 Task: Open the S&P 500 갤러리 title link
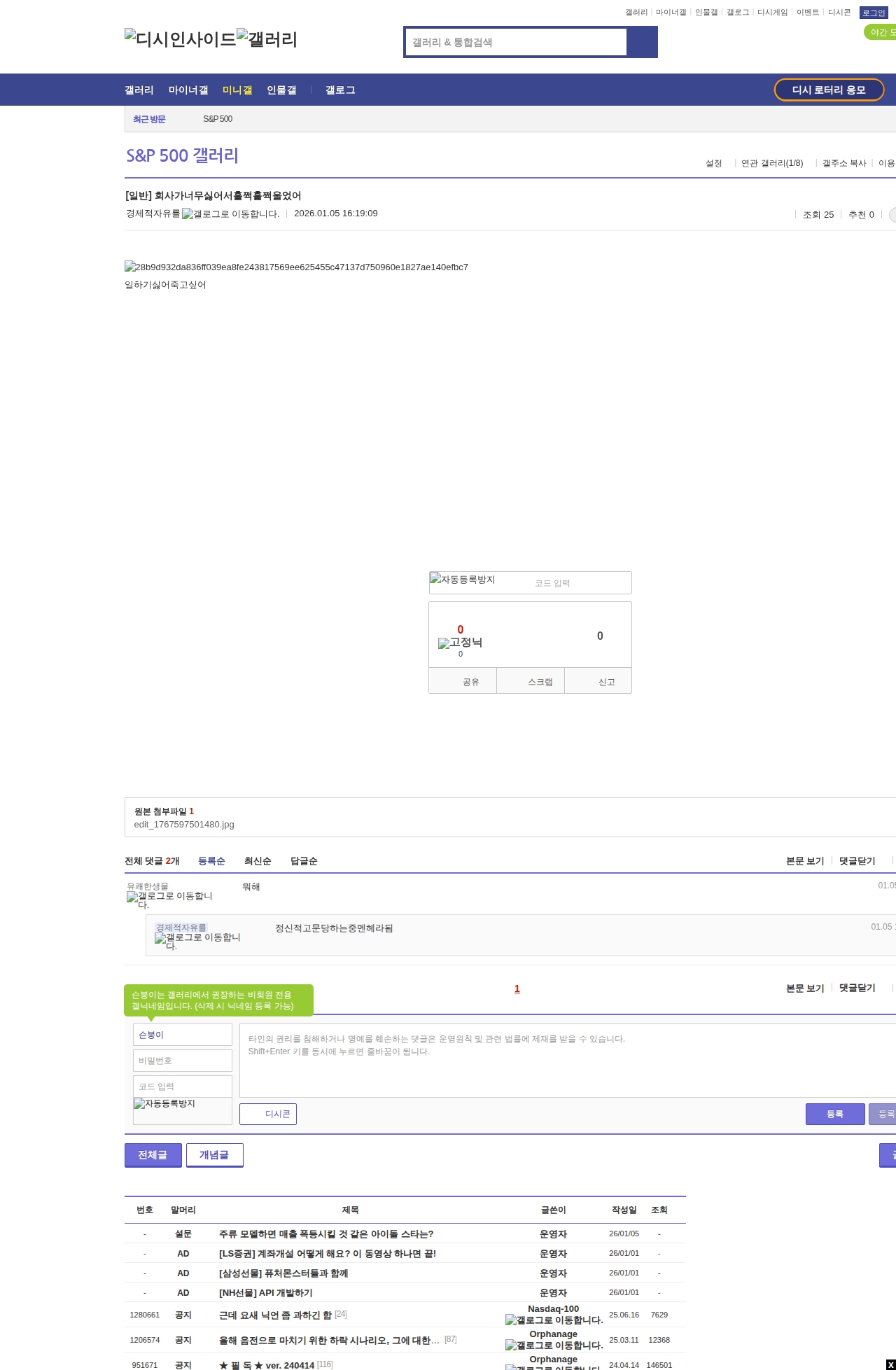point(182,155)
